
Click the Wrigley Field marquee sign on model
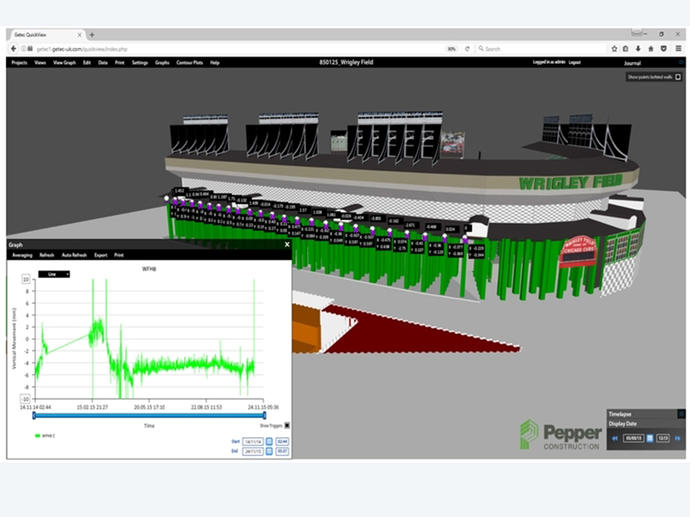coord(579,251)
